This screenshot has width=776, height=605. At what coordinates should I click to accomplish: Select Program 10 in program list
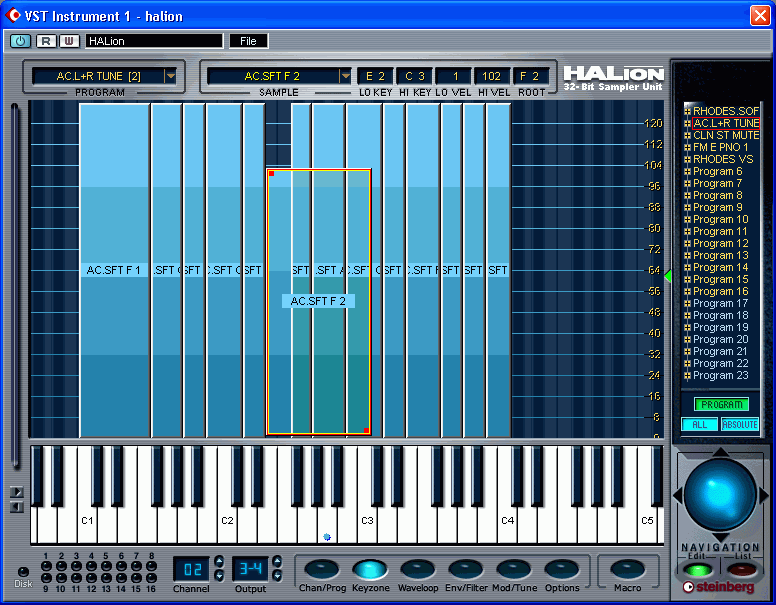point(720,219)
